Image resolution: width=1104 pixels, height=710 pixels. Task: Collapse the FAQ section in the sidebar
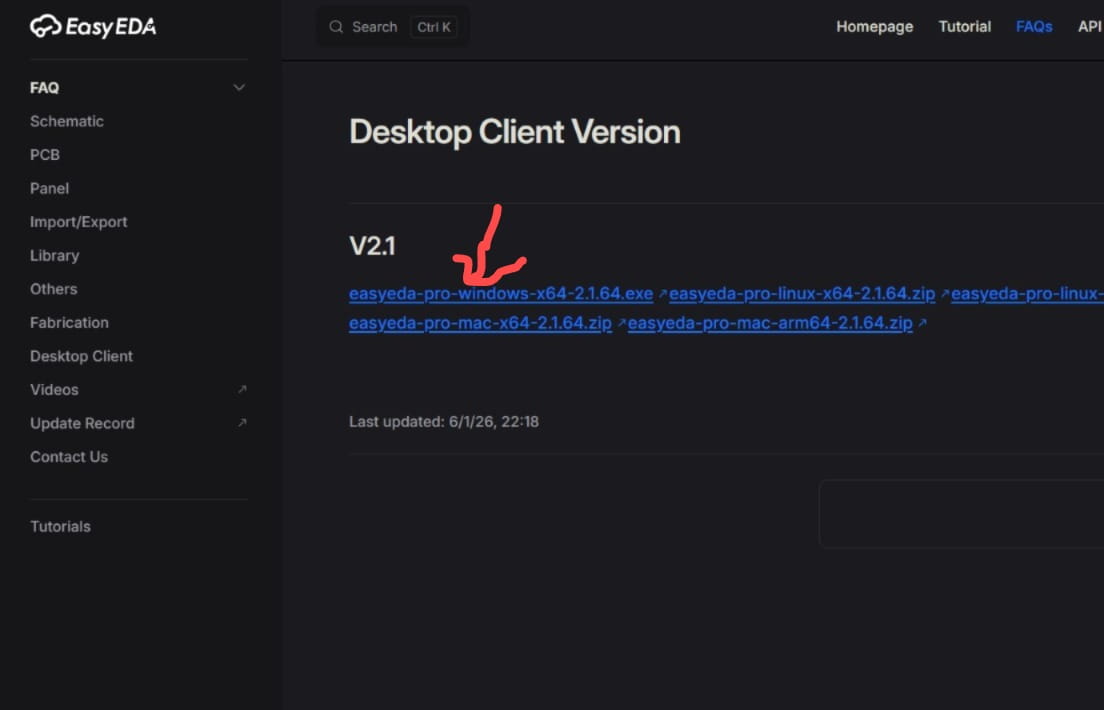click(239, 87)
